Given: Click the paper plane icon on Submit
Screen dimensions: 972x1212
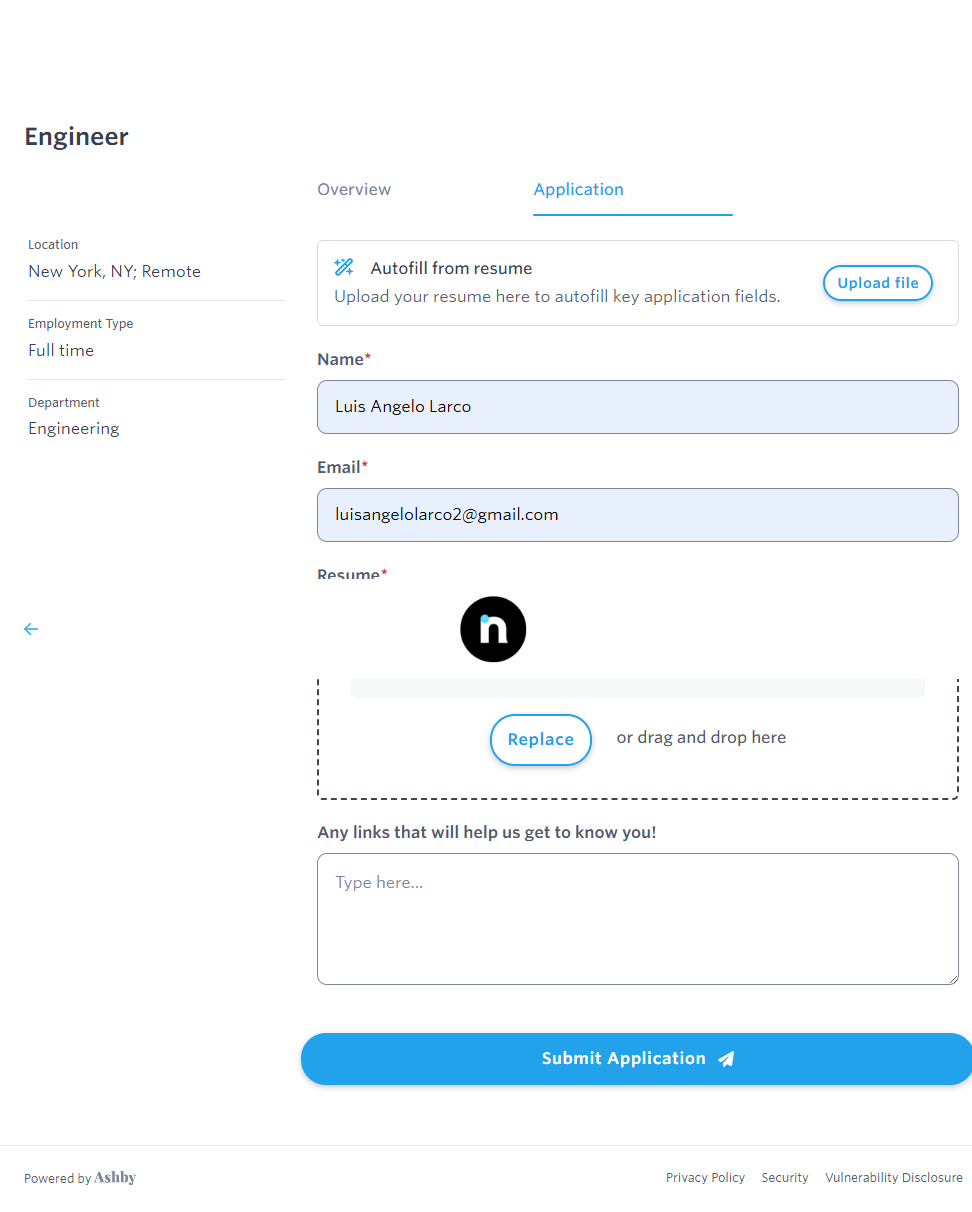Looking at the screenshot, I should (x=727, y=1059).
